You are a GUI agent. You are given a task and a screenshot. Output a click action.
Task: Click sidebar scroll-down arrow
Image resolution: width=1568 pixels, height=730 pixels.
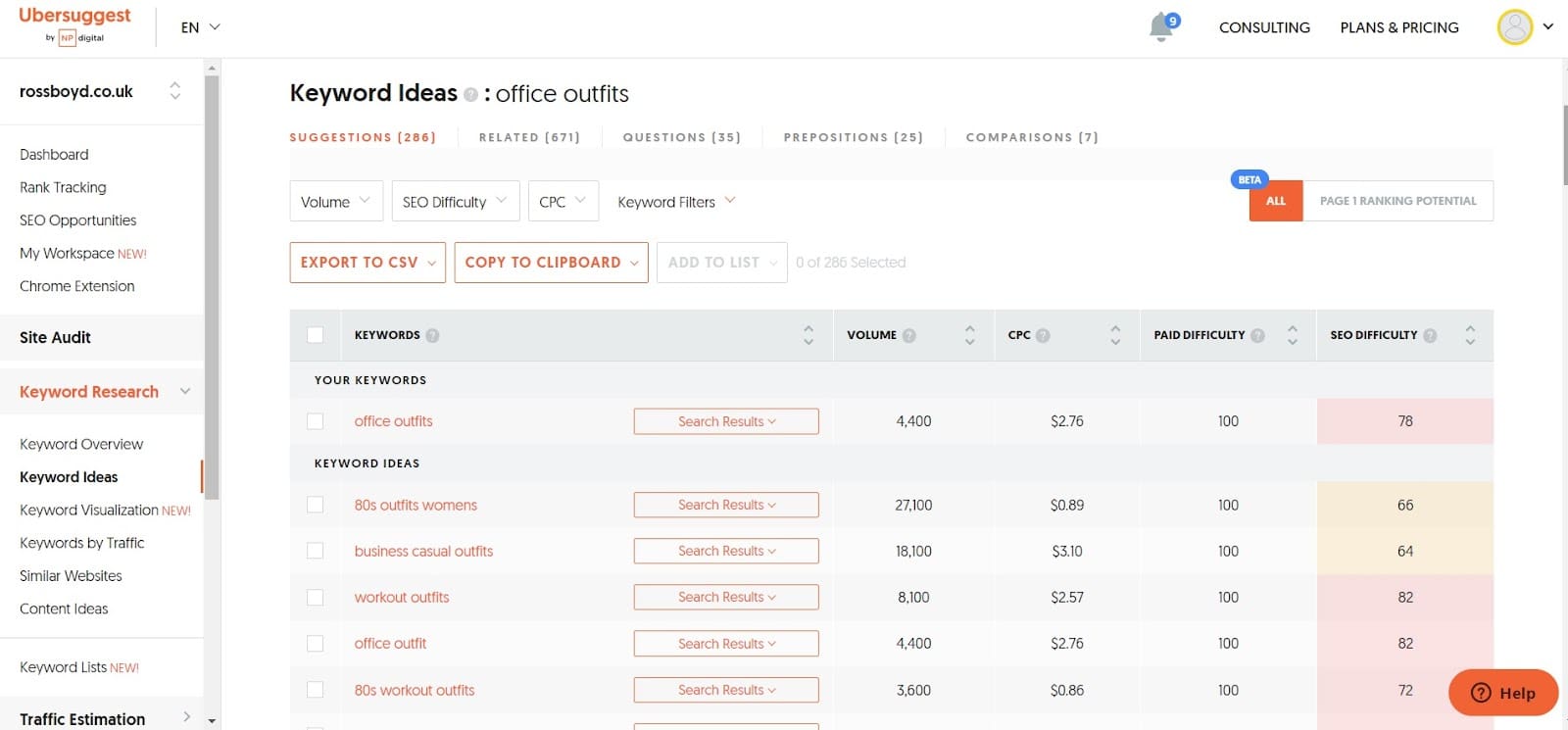click(212, 721)
